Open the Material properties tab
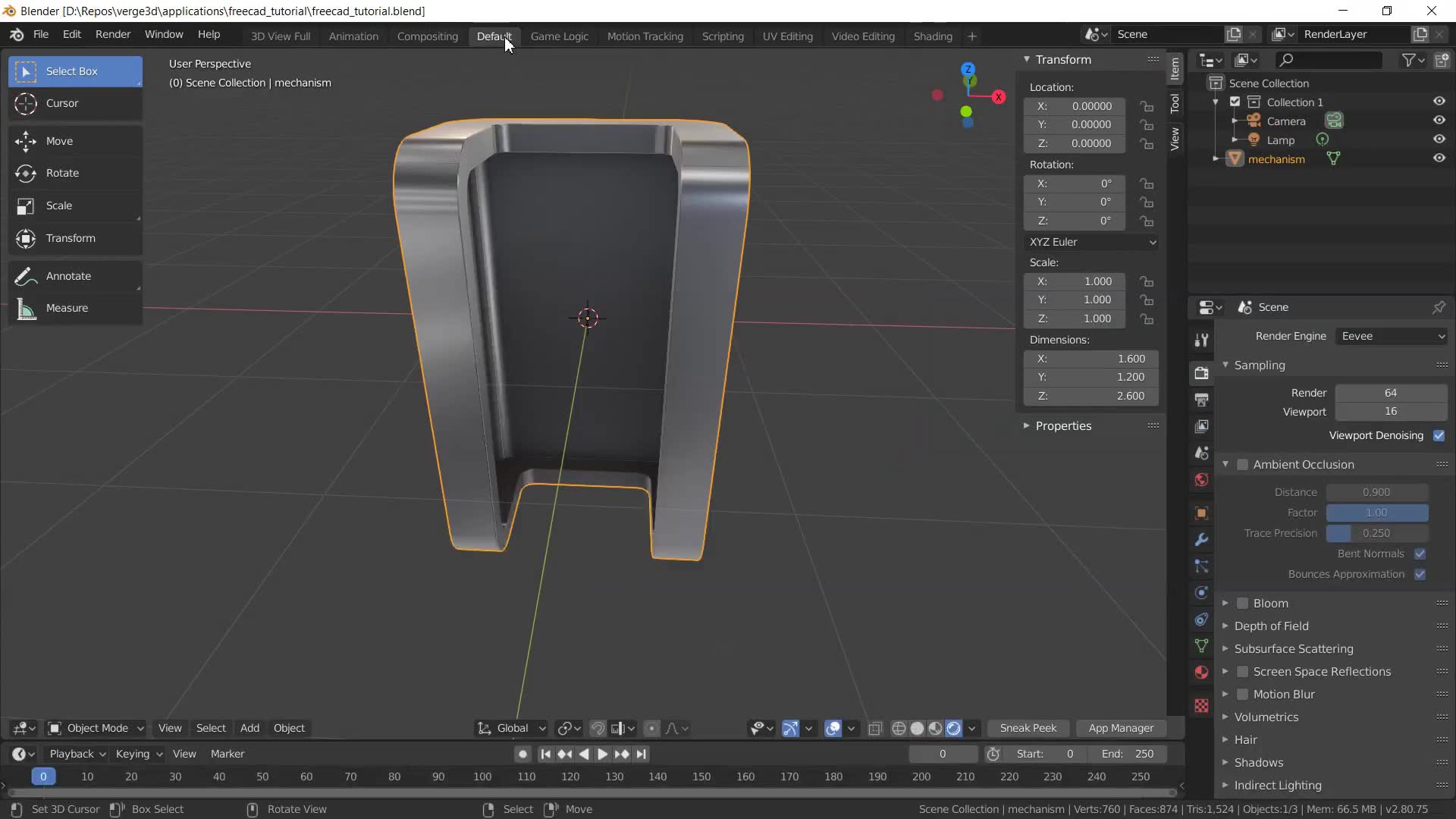The image size is (1456, 819). point(1200,673)
